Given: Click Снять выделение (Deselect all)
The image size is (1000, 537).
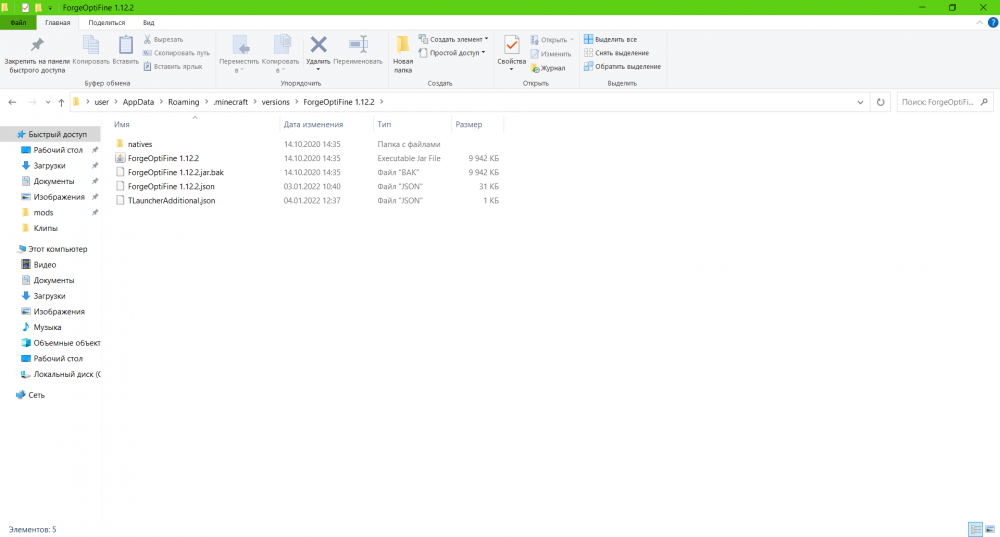Looking at the screenshot, I should pyautogui.click(x=616, y=53).
